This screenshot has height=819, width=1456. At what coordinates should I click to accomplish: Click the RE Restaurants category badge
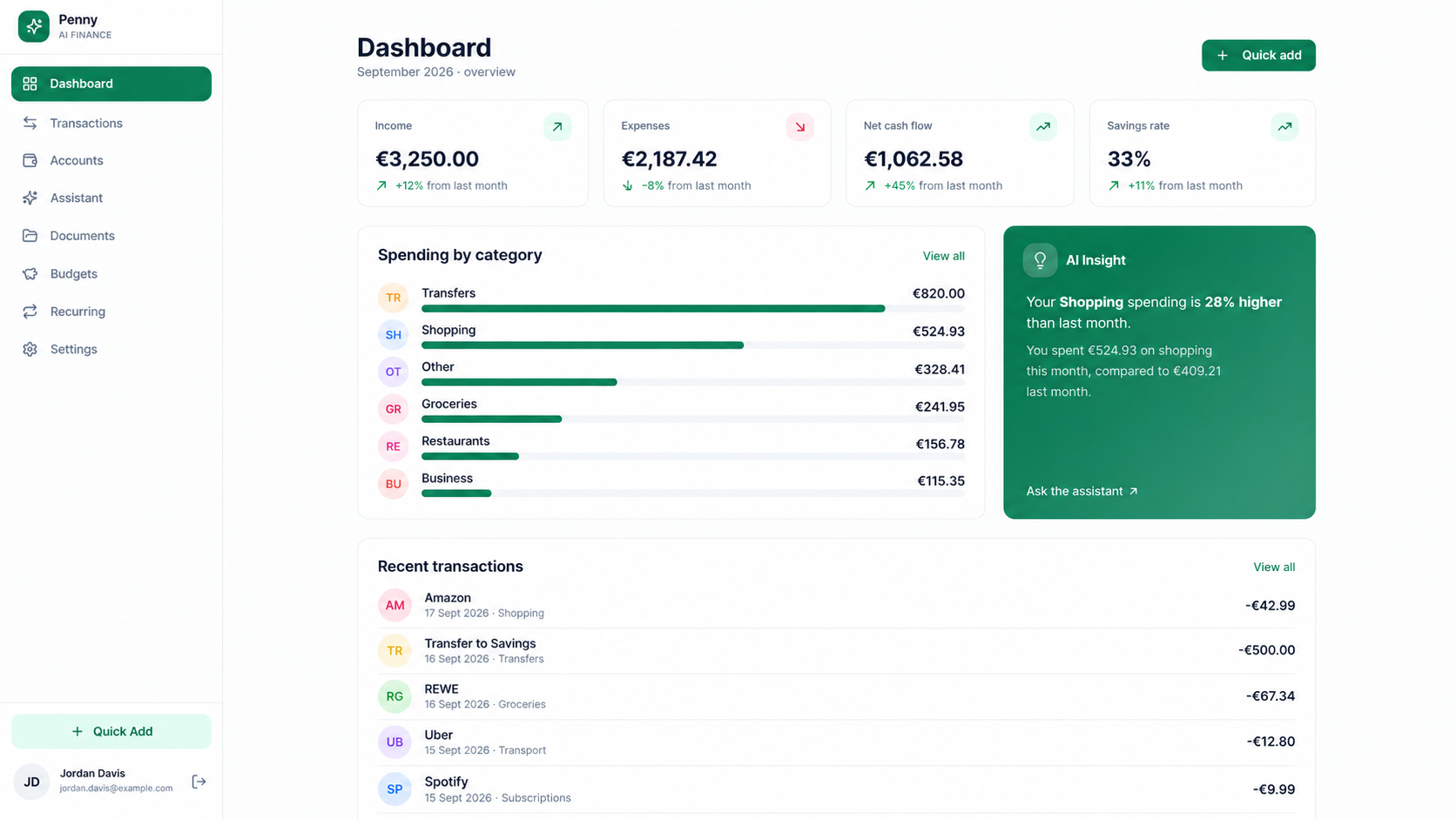point(394,446)
